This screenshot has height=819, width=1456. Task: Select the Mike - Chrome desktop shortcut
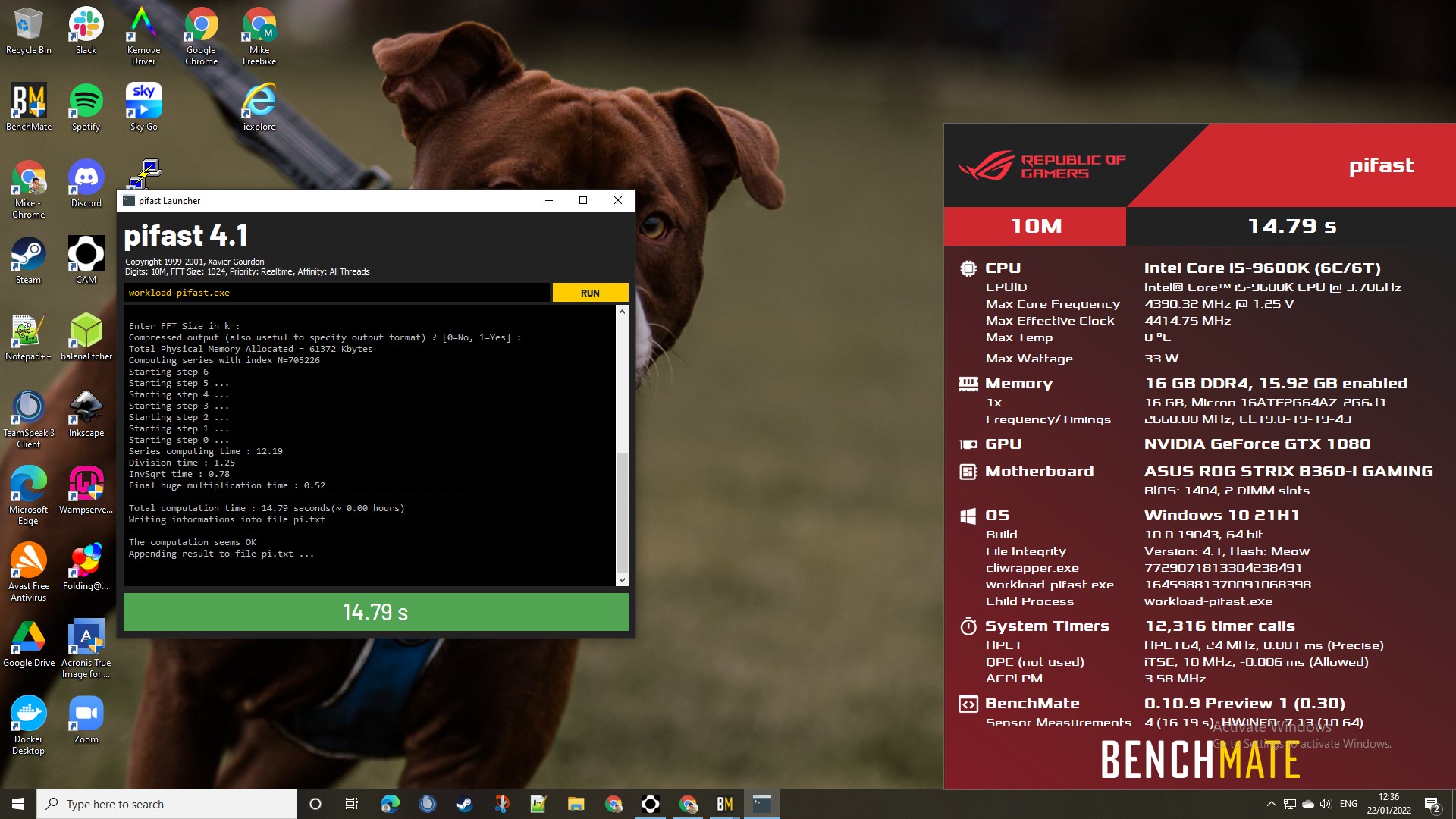(x=29, y=190)
